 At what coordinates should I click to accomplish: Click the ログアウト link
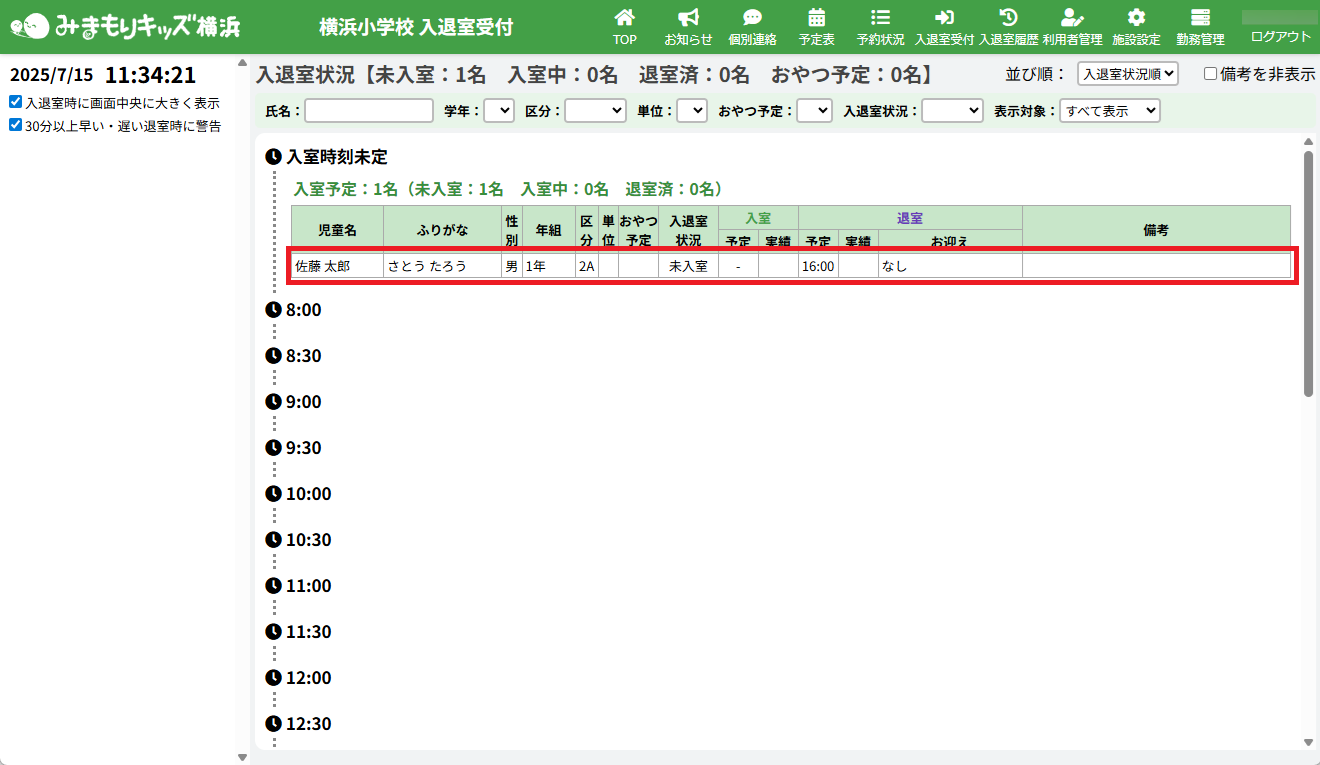click(x=1280, y=37)
